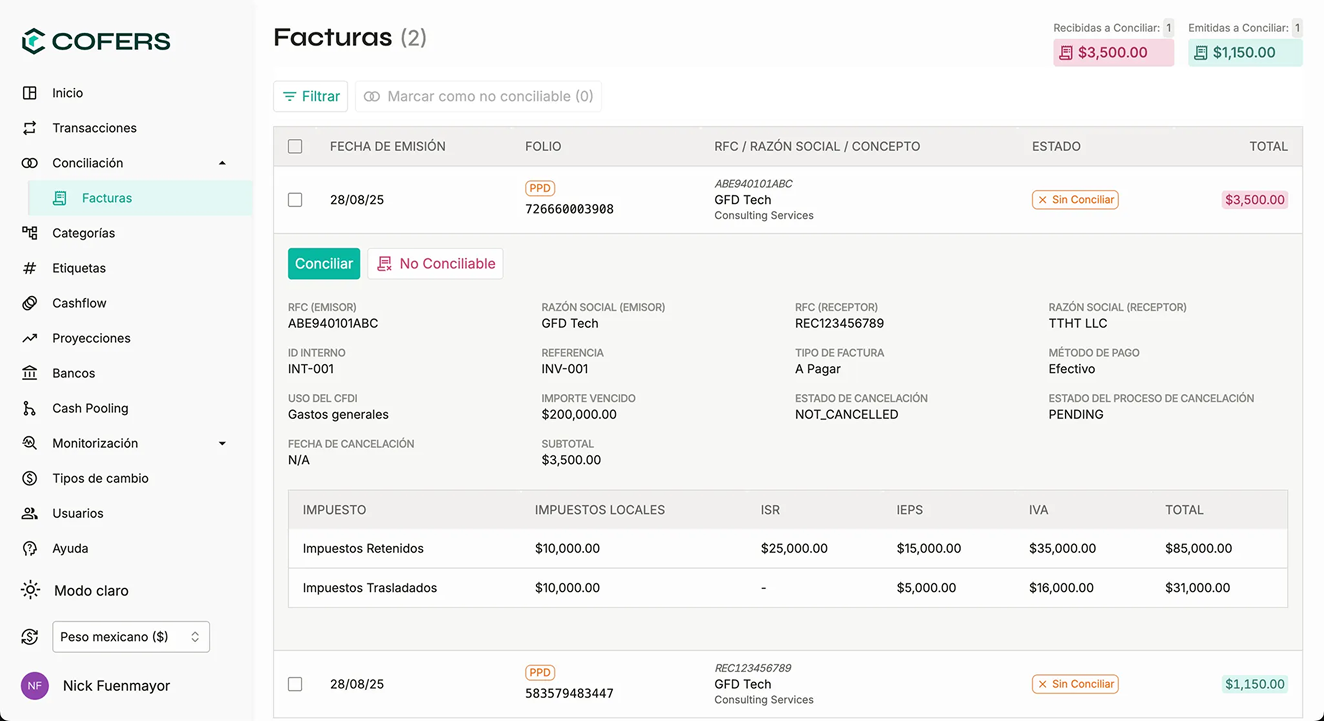Select the checkbox for invoice 583579483447

[295, 684]
